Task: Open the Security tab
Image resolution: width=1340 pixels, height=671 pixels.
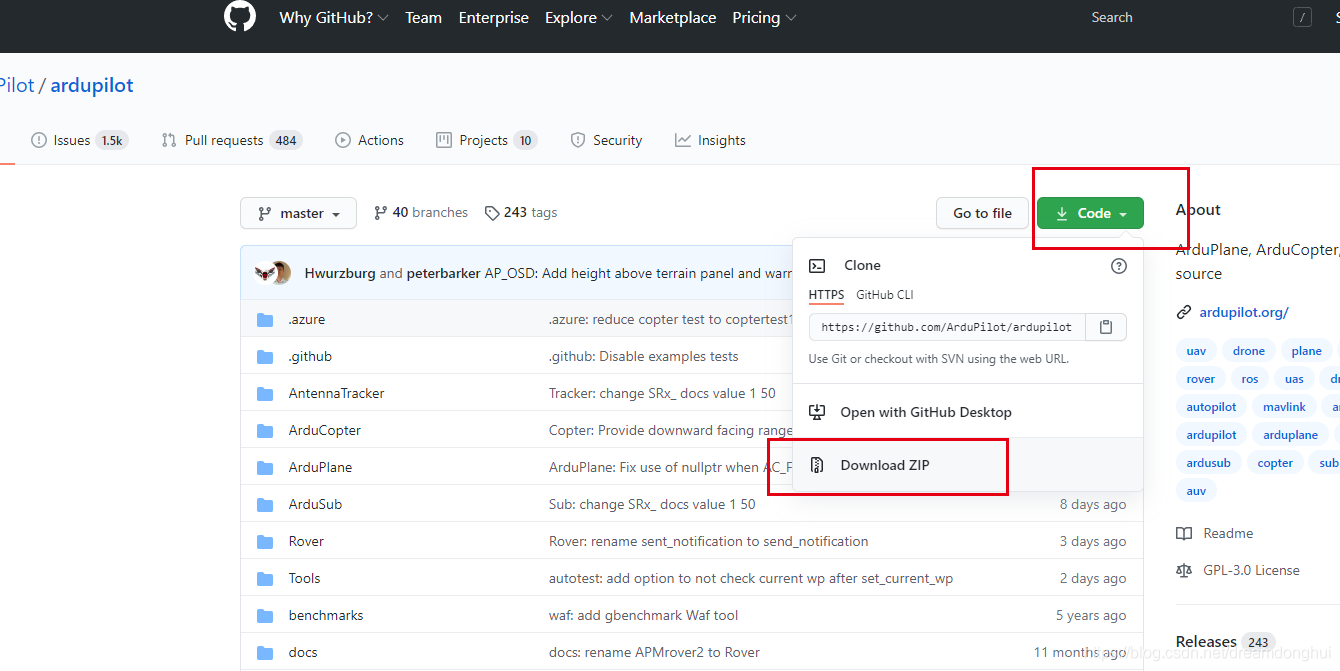Action: [606, 141]
